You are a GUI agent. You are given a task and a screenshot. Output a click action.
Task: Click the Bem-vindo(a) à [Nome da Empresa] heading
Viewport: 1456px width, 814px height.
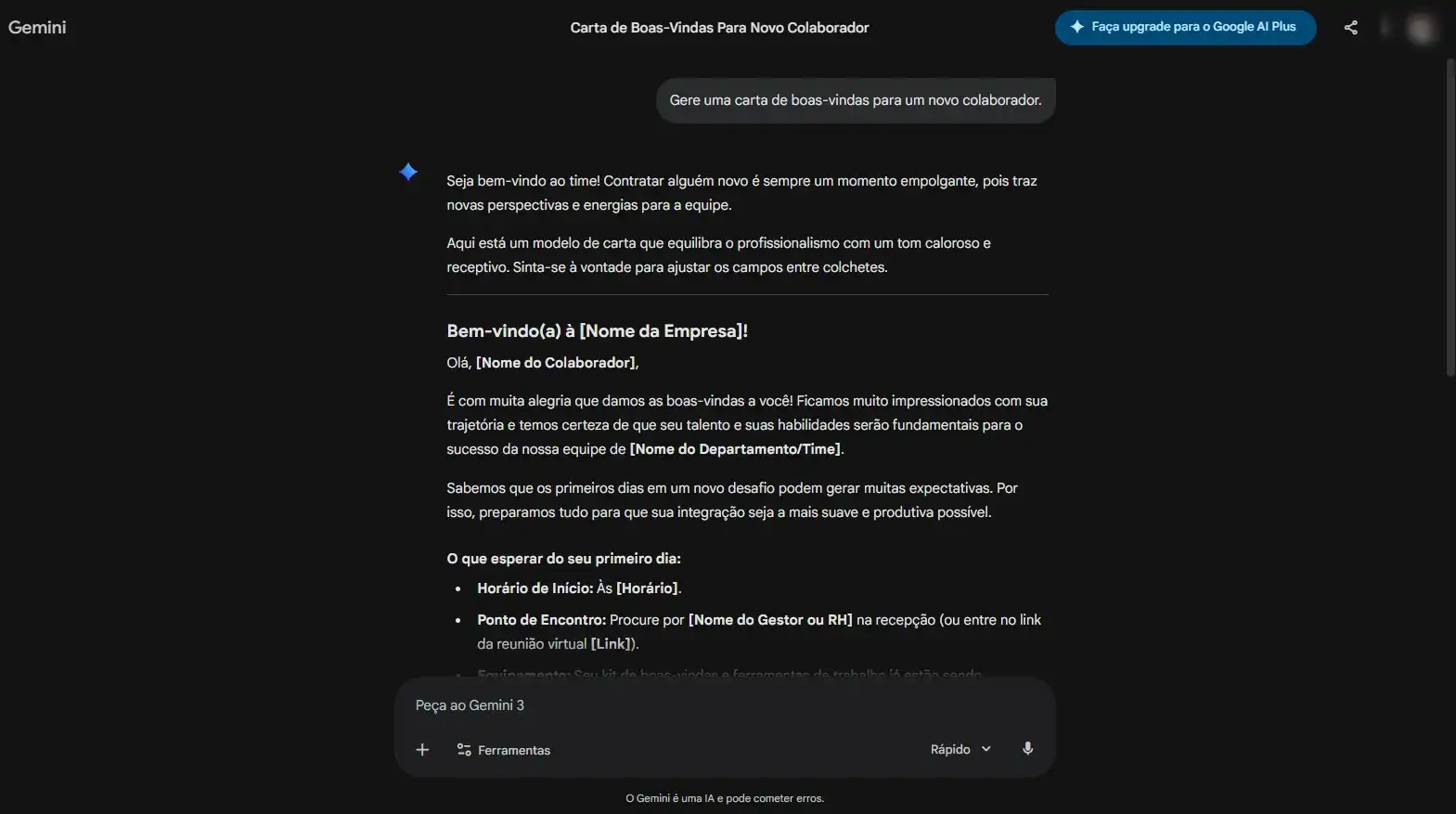pyautogui.click(x=597, y=331)
